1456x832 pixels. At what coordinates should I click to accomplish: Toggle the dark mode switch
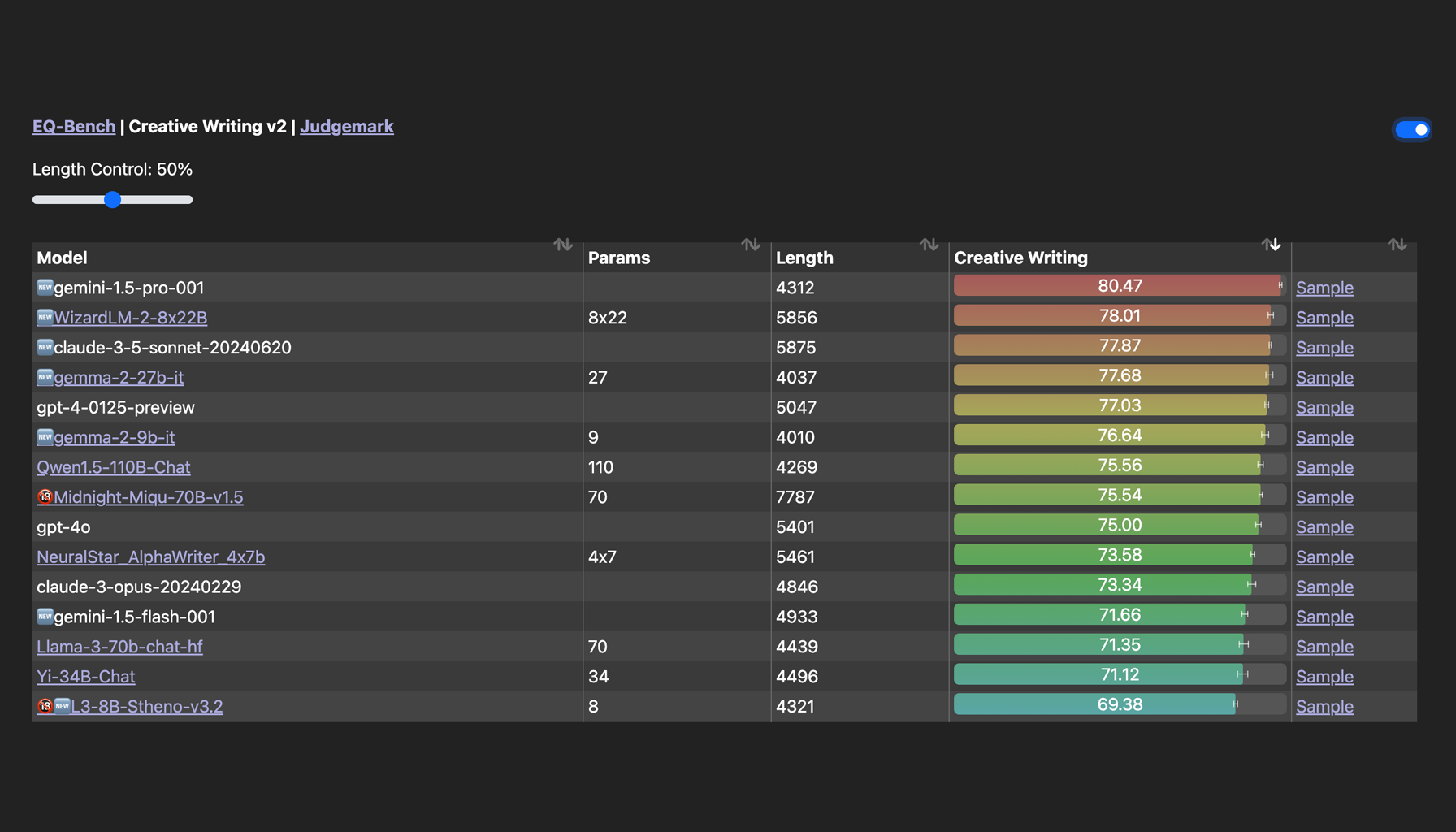pyautogui.click(x=1412, y=129)
